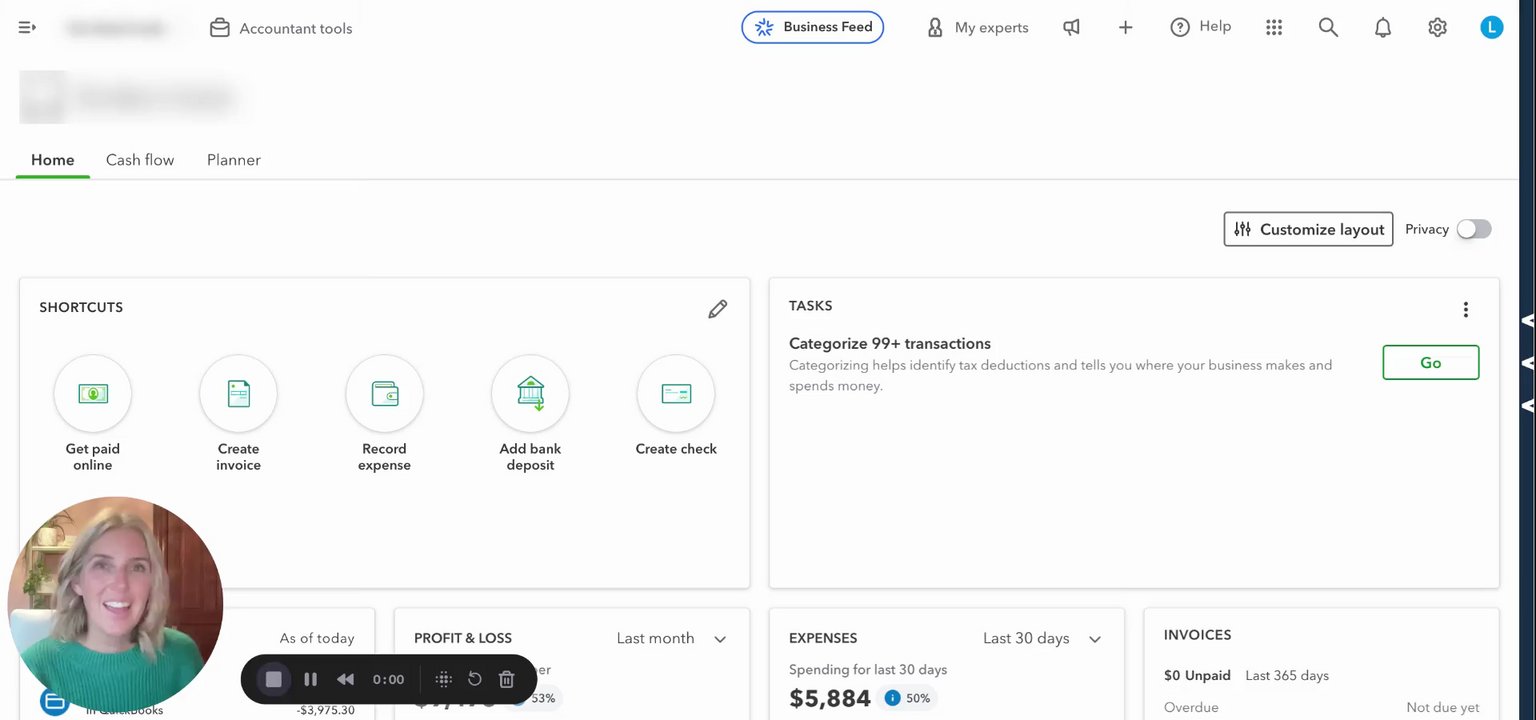Click the Record expense shortcut icon
Screen dimensions: 1536x720
click(384, 394)
